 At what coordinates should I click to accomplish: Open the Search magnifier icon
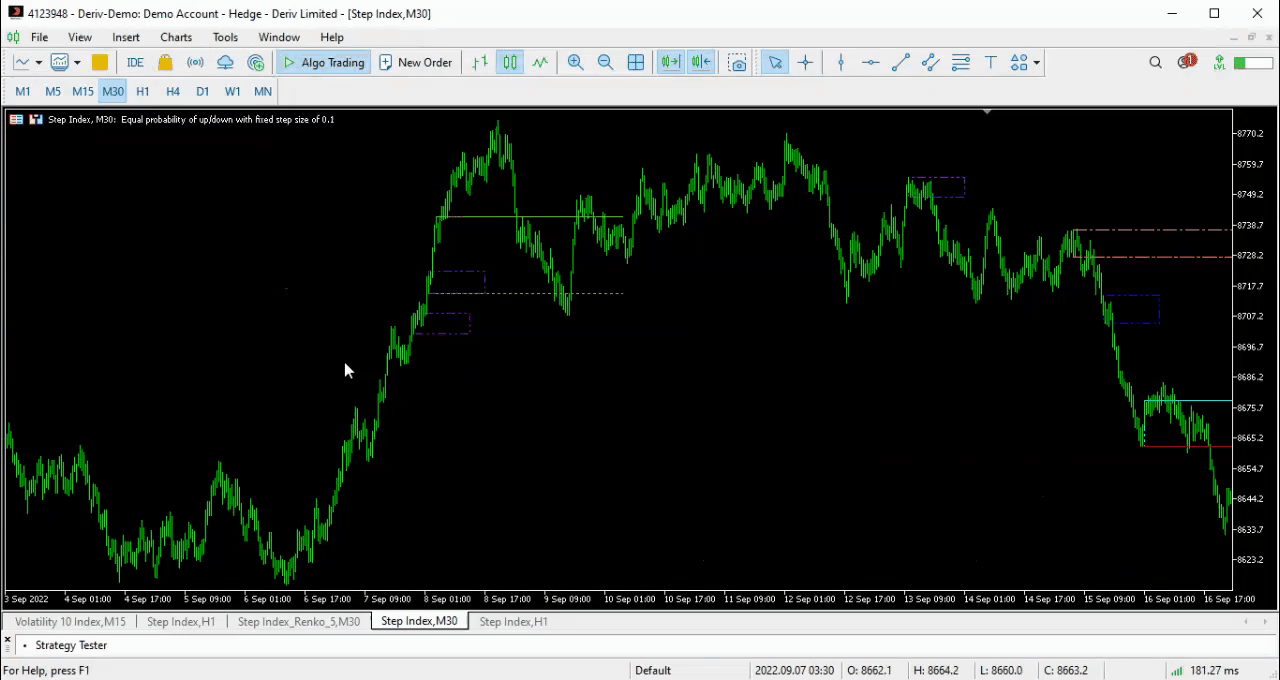[1155, 62]
